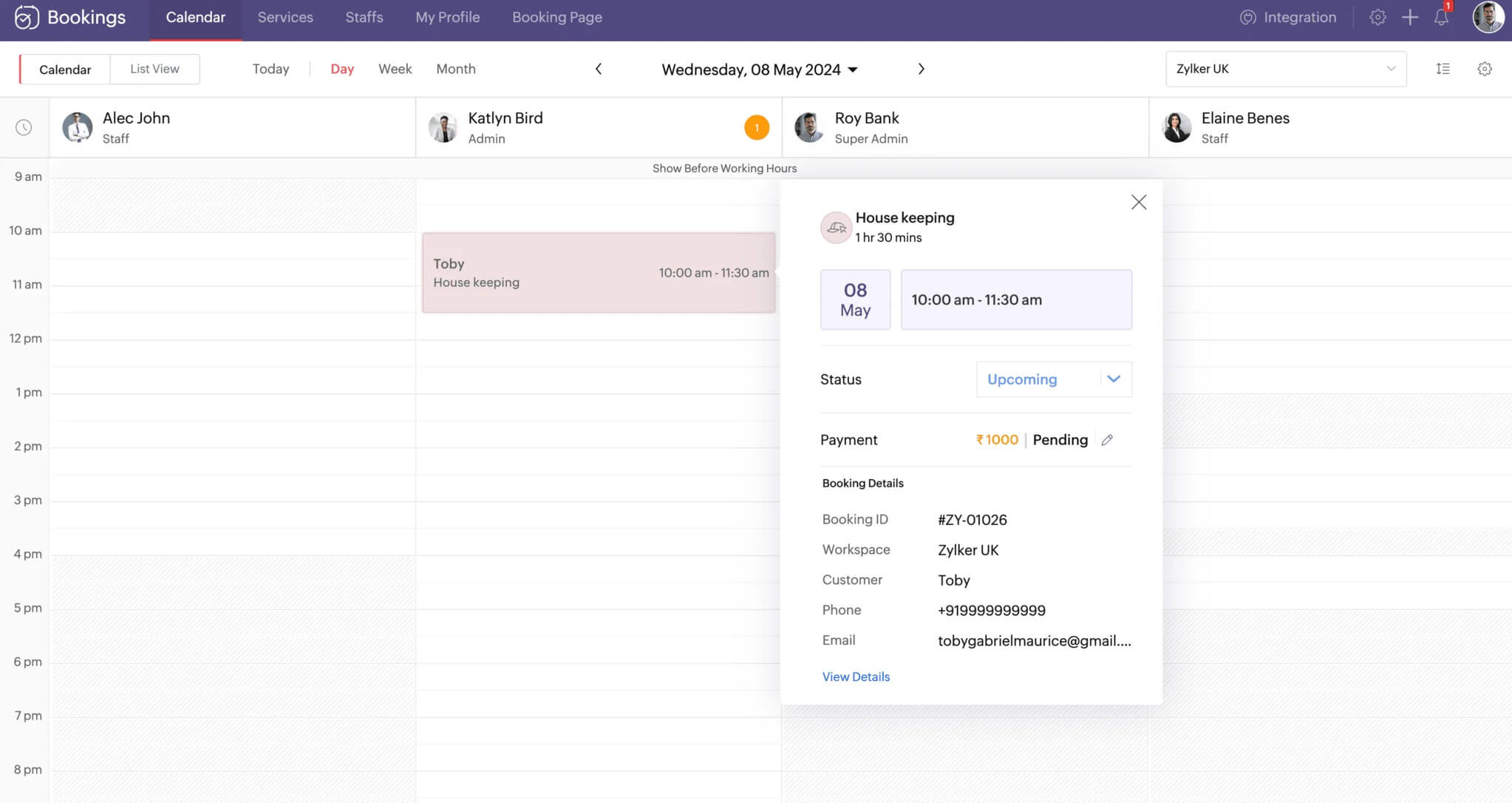Open the Zylker UK workspace dropdown
This screenshot has width=1512, height=803.
[1284, 69]
